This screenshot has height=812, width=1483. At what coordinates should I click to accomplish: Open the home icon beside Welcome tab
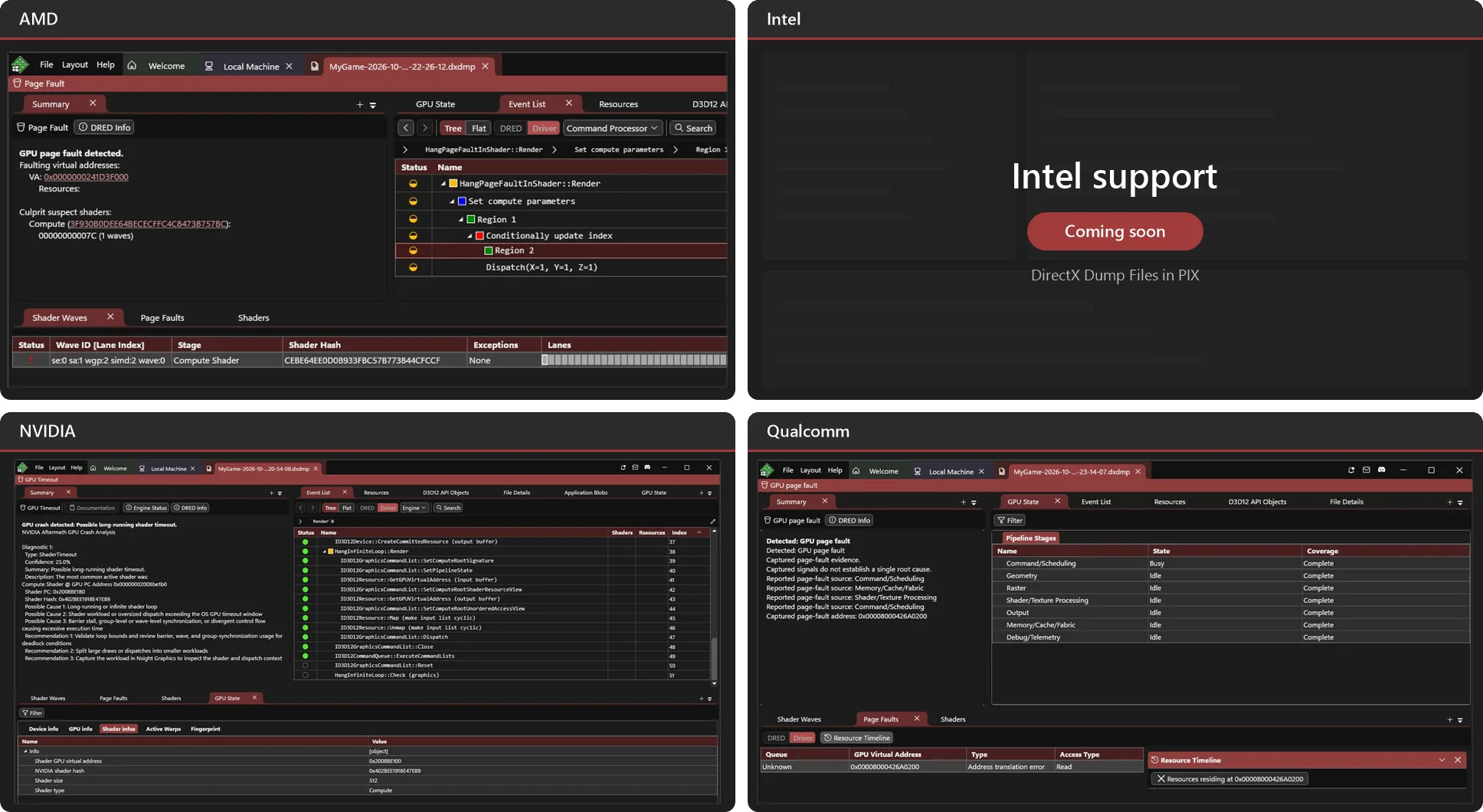(x=132, y=66)
